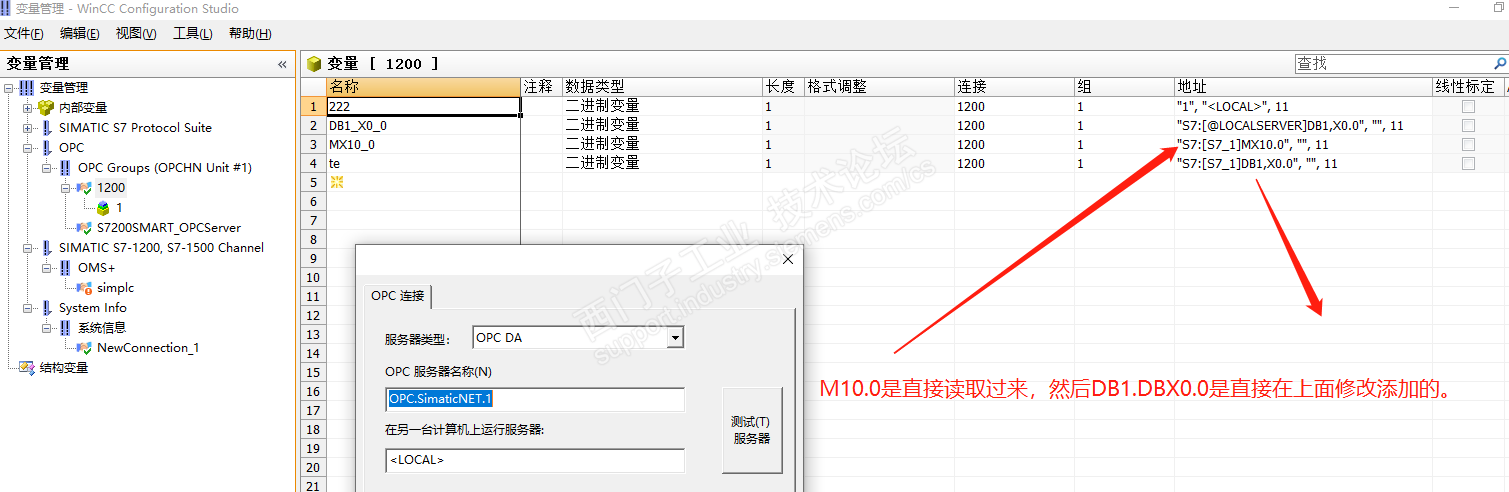Click the search magnifier icon in 查找 box

[x=1499, y=63]
